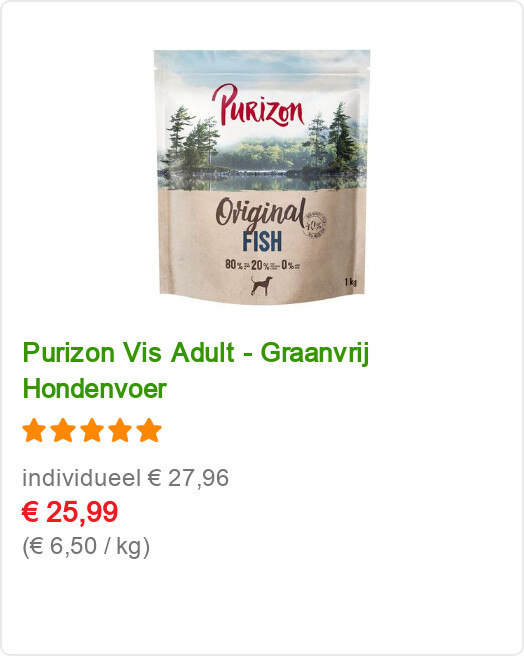The image size is (524, 656).
Task: Select the second orange rating star
Action: coord(63,430)
